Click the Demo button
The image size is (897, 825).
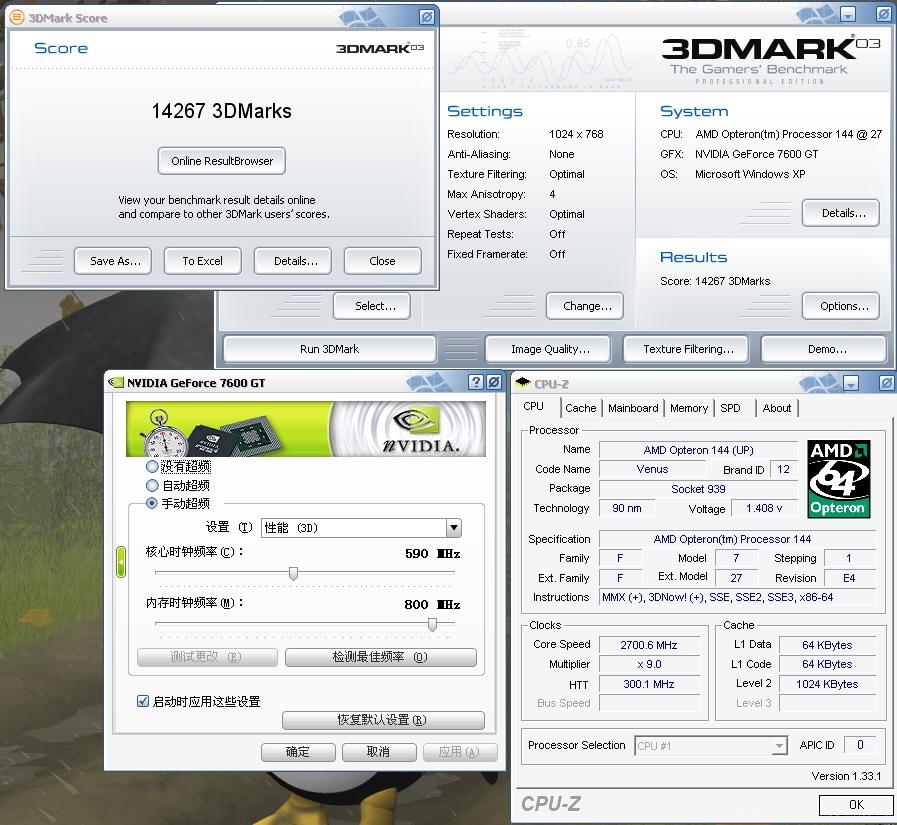point(824,349)
